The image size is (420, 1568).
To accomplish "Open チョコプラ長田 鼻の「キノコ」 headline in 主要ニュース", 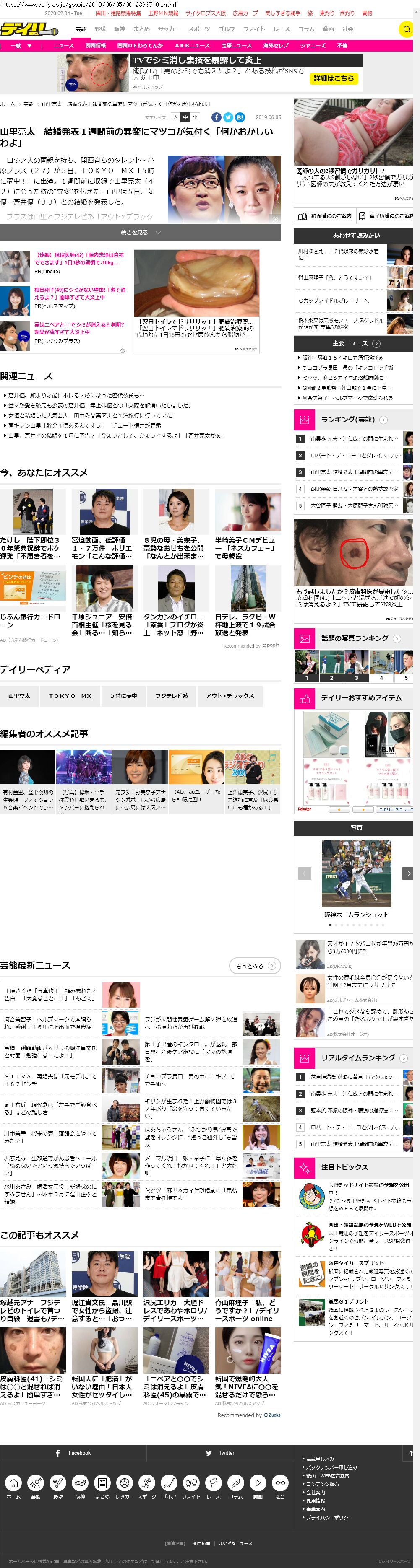I will pos(347,368).
